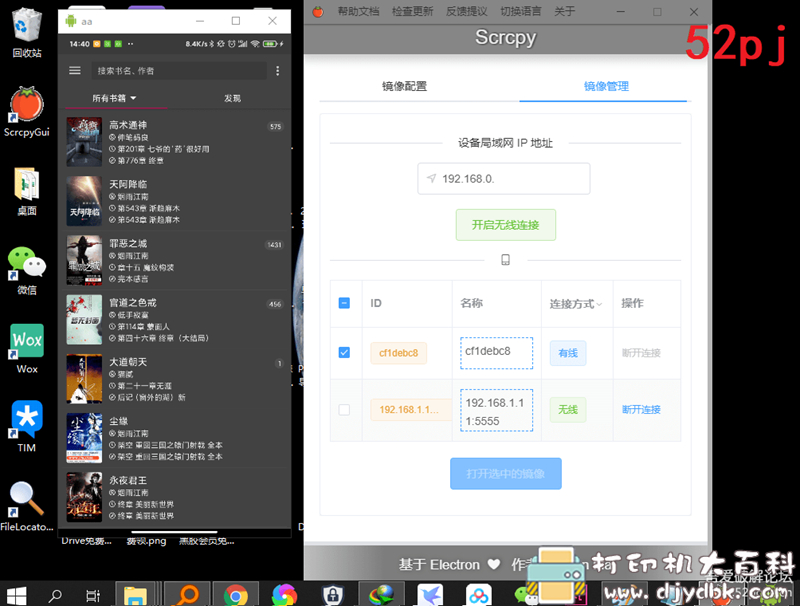Viewport: 800px width, 606px height.
Task: Open File Explorer from the taskbar
Action: tap(136, 595)
